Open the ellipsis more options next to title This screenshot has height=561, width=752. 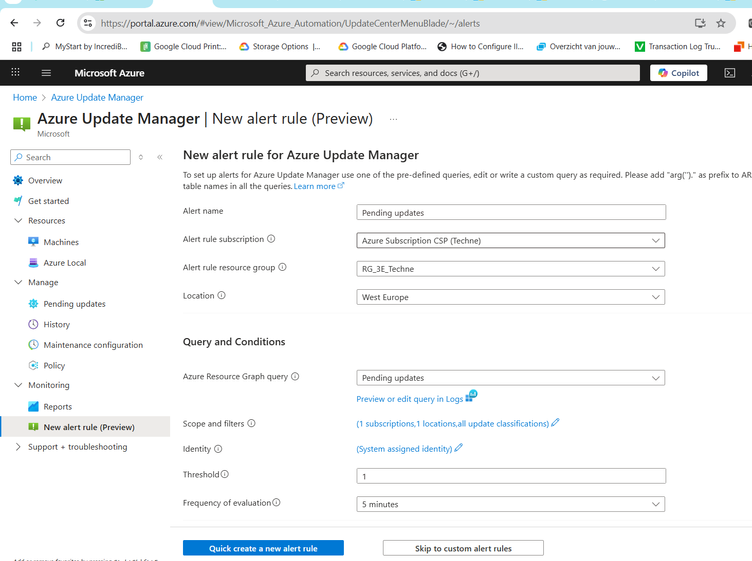[x=393, y=119]
